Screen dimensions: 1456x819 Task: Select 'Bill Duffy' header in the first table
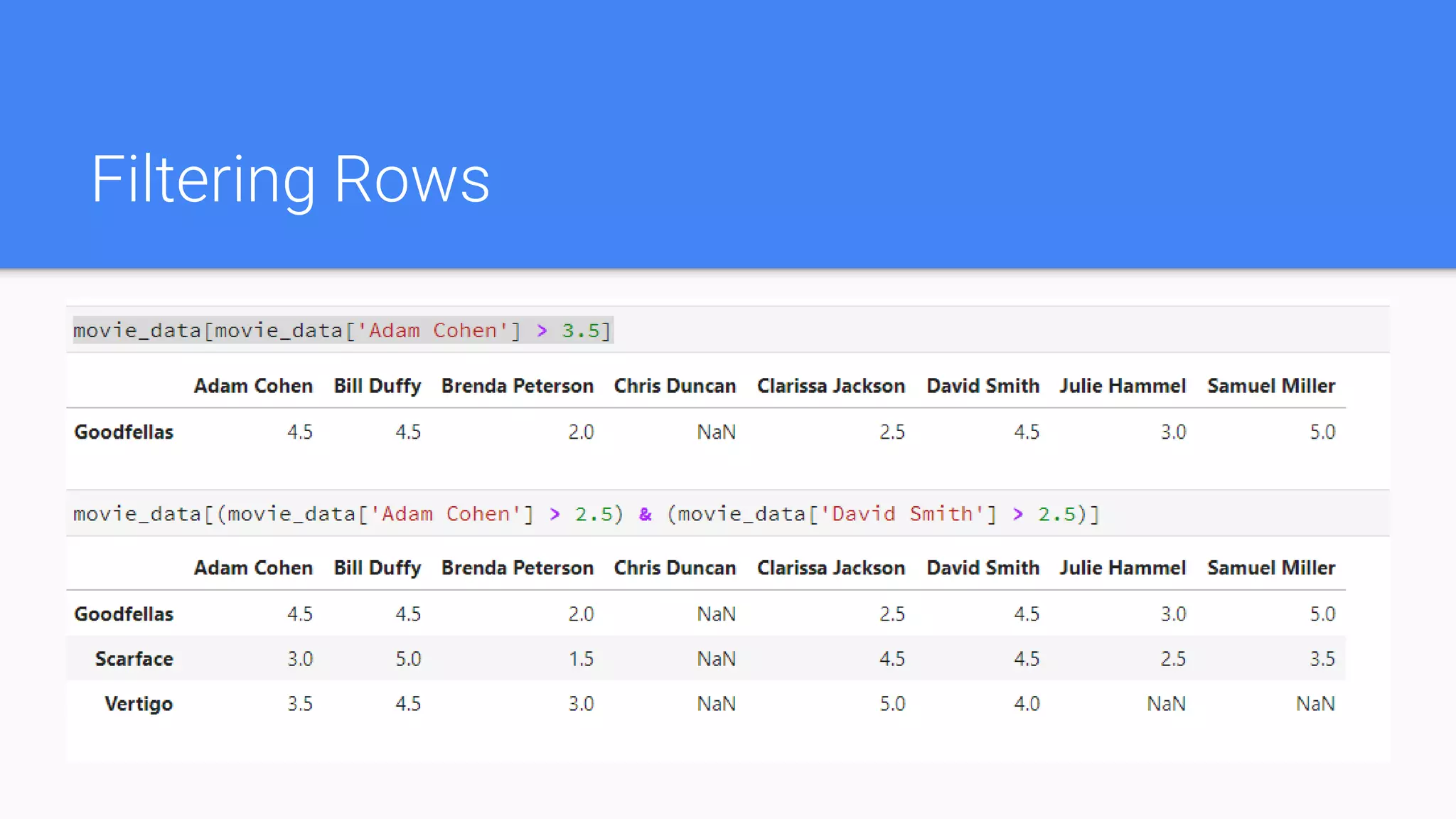pos(378,386)
